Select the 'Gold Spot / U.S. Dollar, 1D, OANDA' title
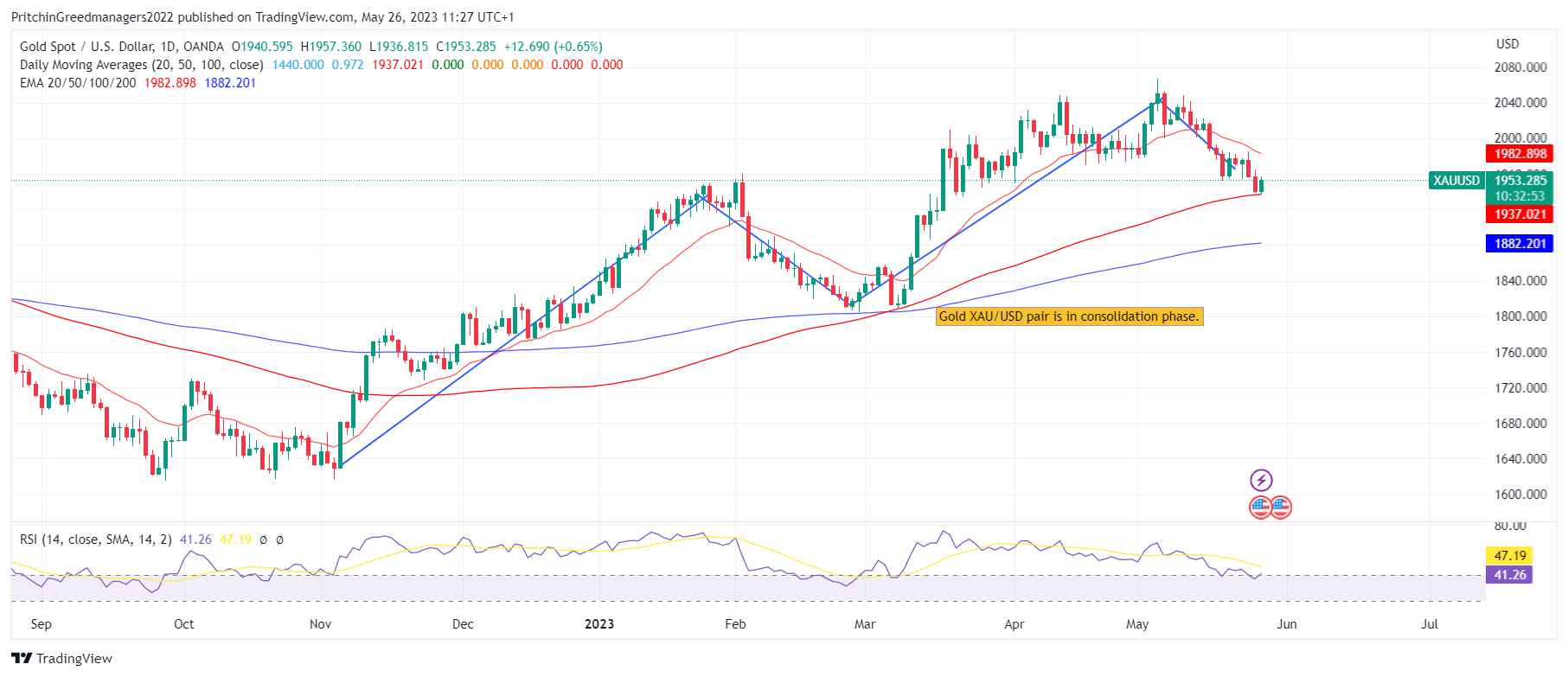Viewport: 1568px width, 677px height. [x=122, y=47]
